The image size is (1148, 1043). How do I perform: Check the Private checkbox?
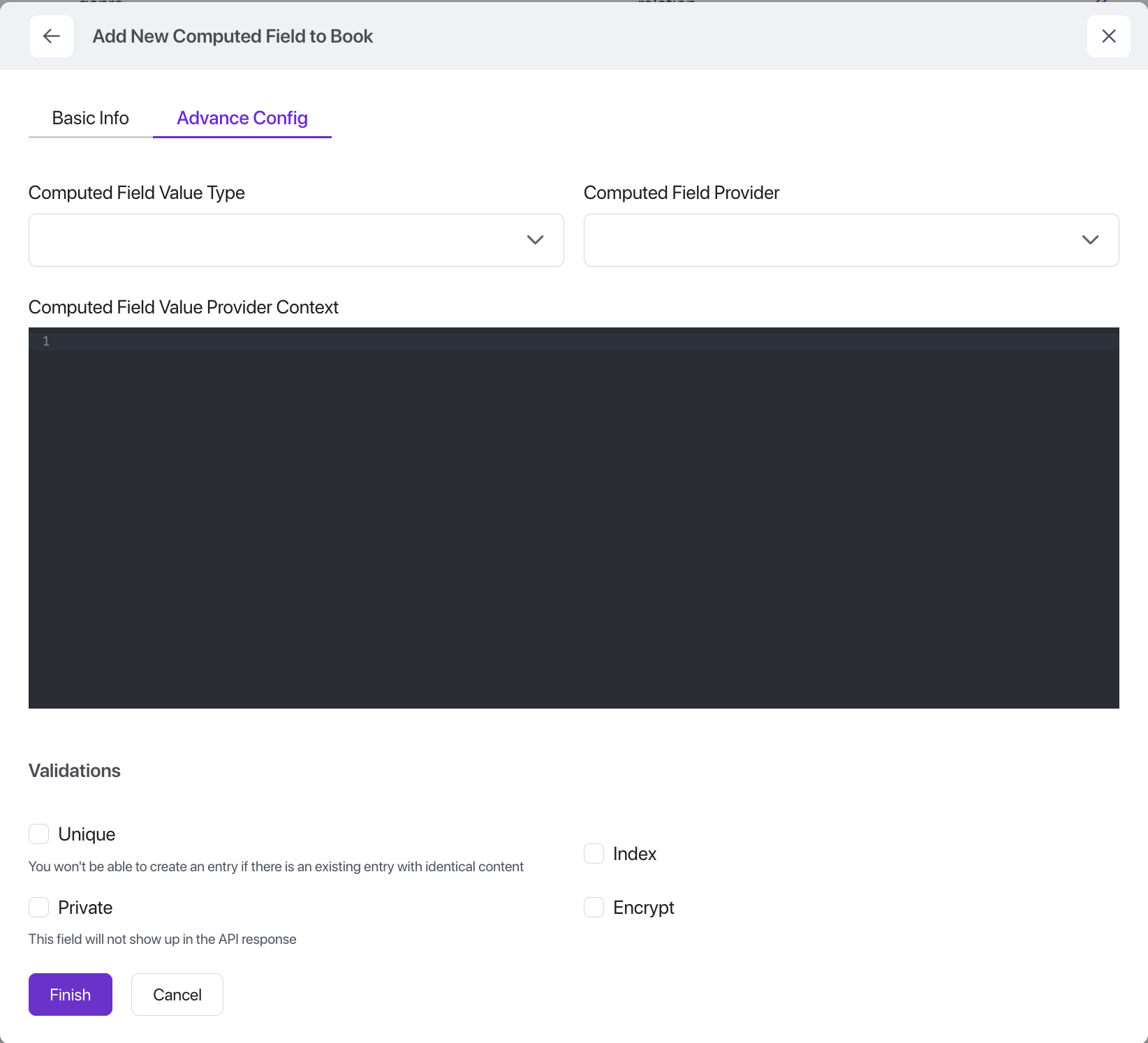click(39, 908)
